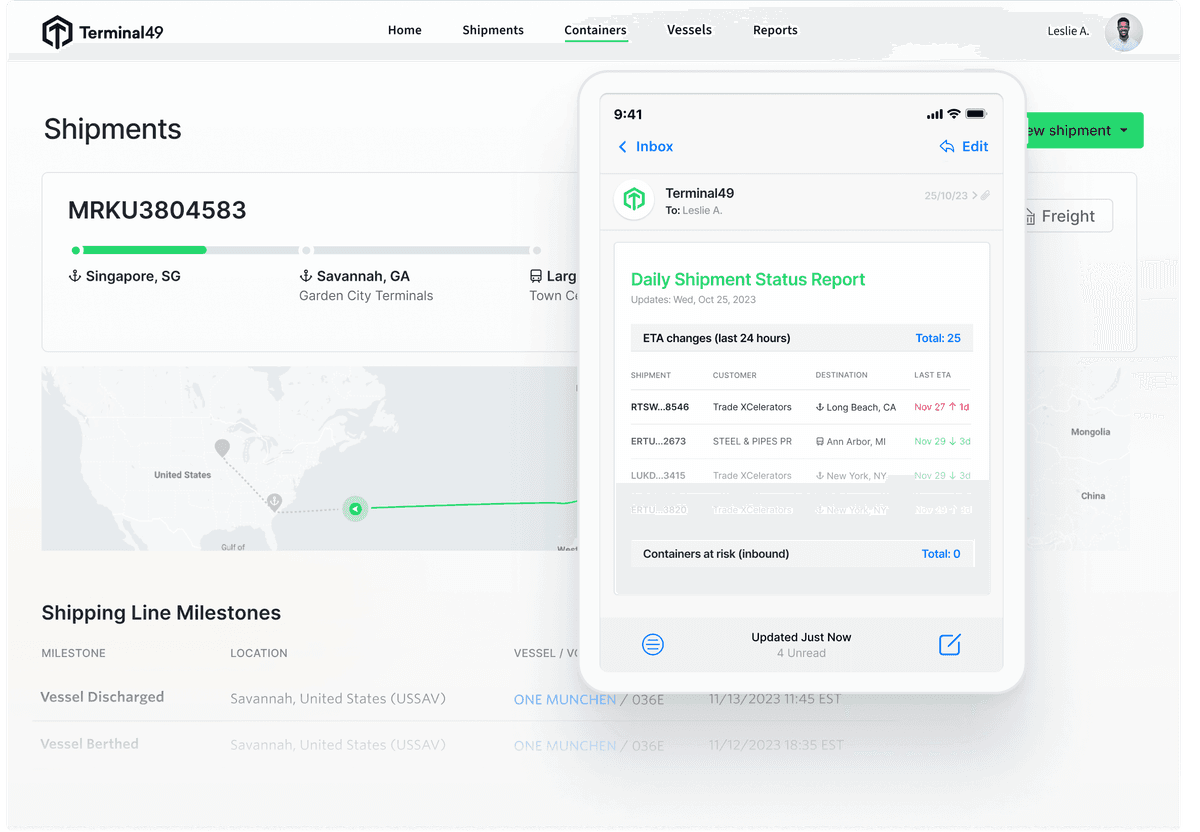Expand email details via the 25/10/23 chevron

pos(974,196)
